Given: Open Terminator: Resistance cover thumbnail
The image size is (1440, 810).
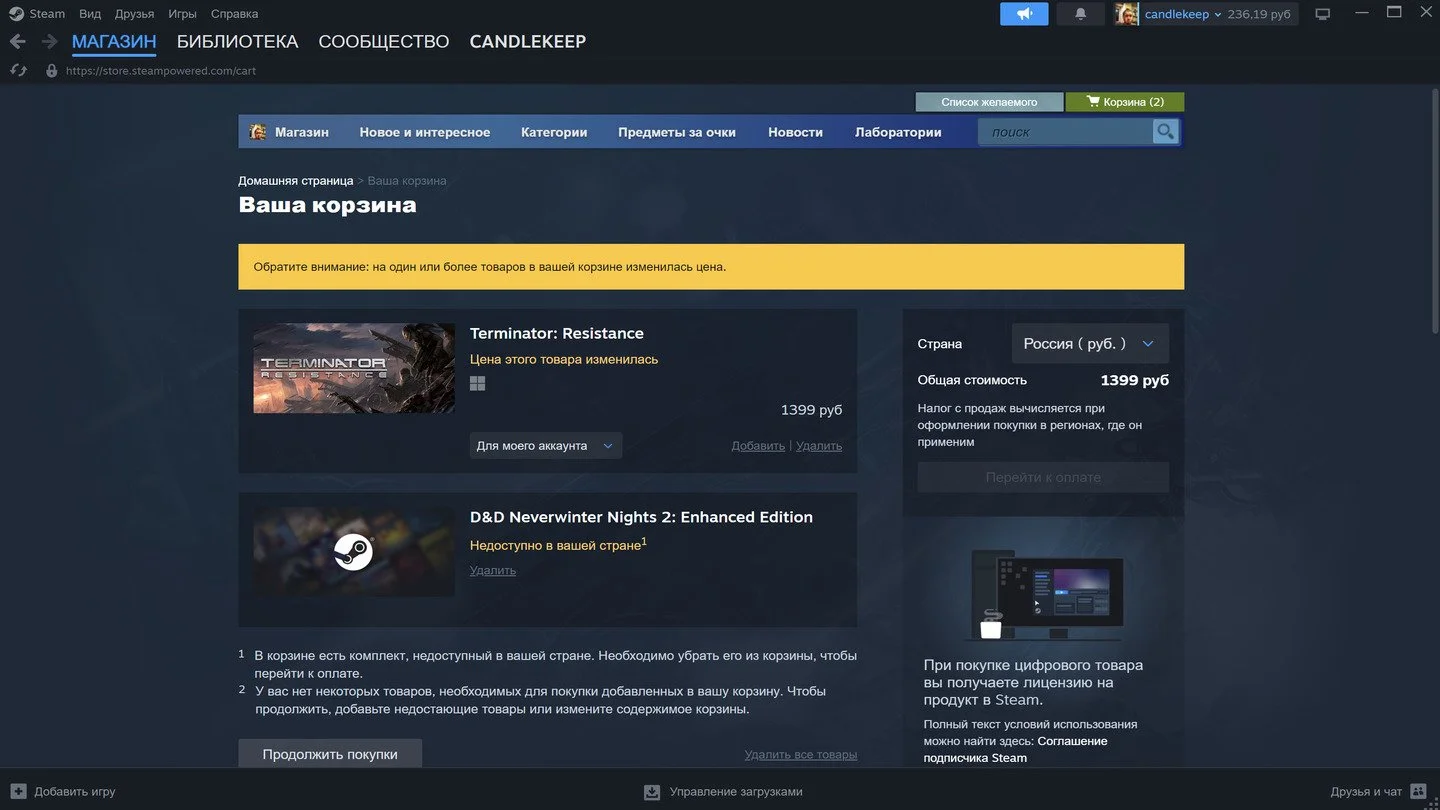Looking at the screenshot, I should coord(354,369).
